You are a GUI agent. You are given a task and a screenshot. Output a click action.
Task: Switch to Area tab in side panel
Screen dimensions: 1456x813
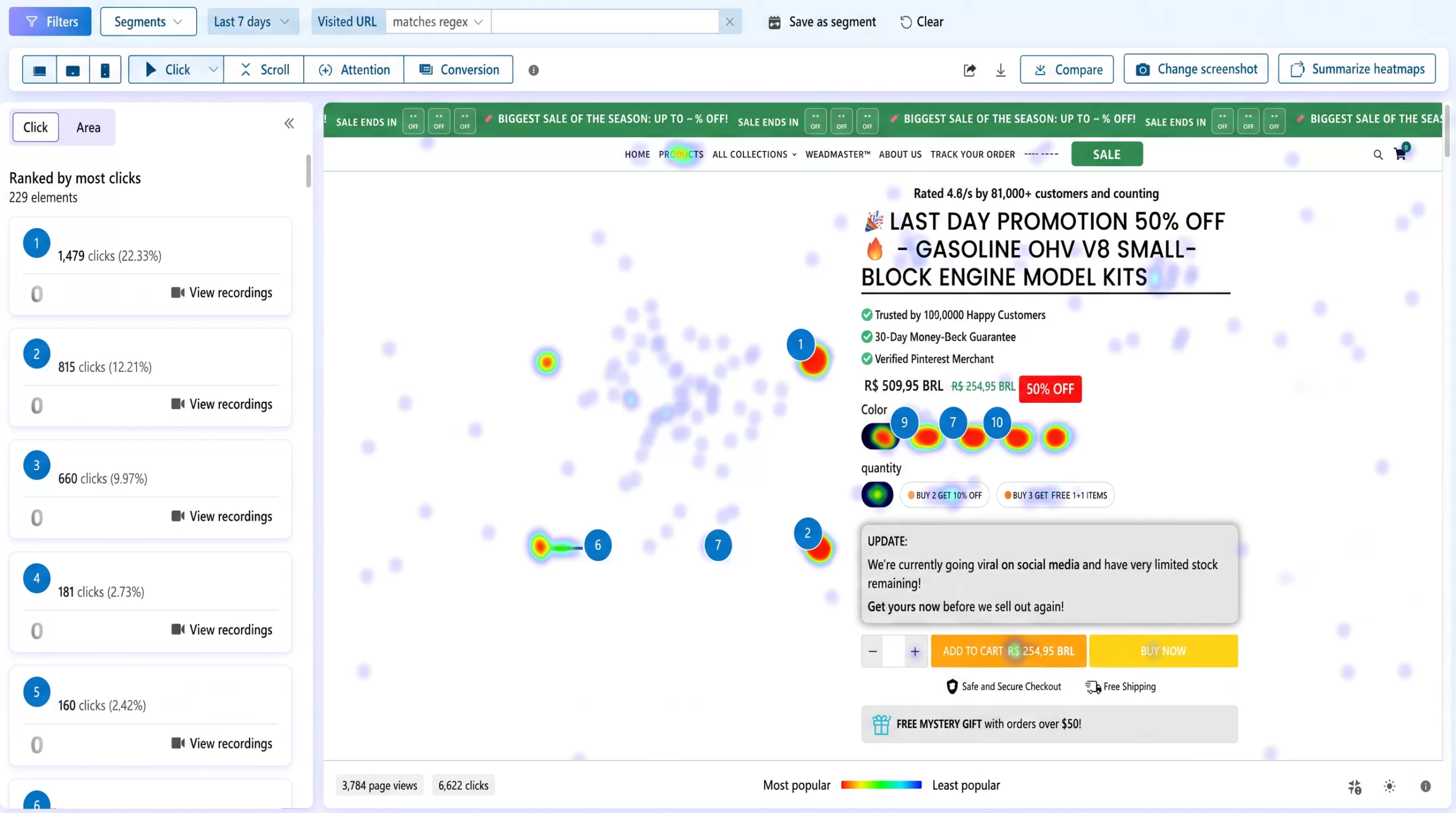(x=88, y=127)
